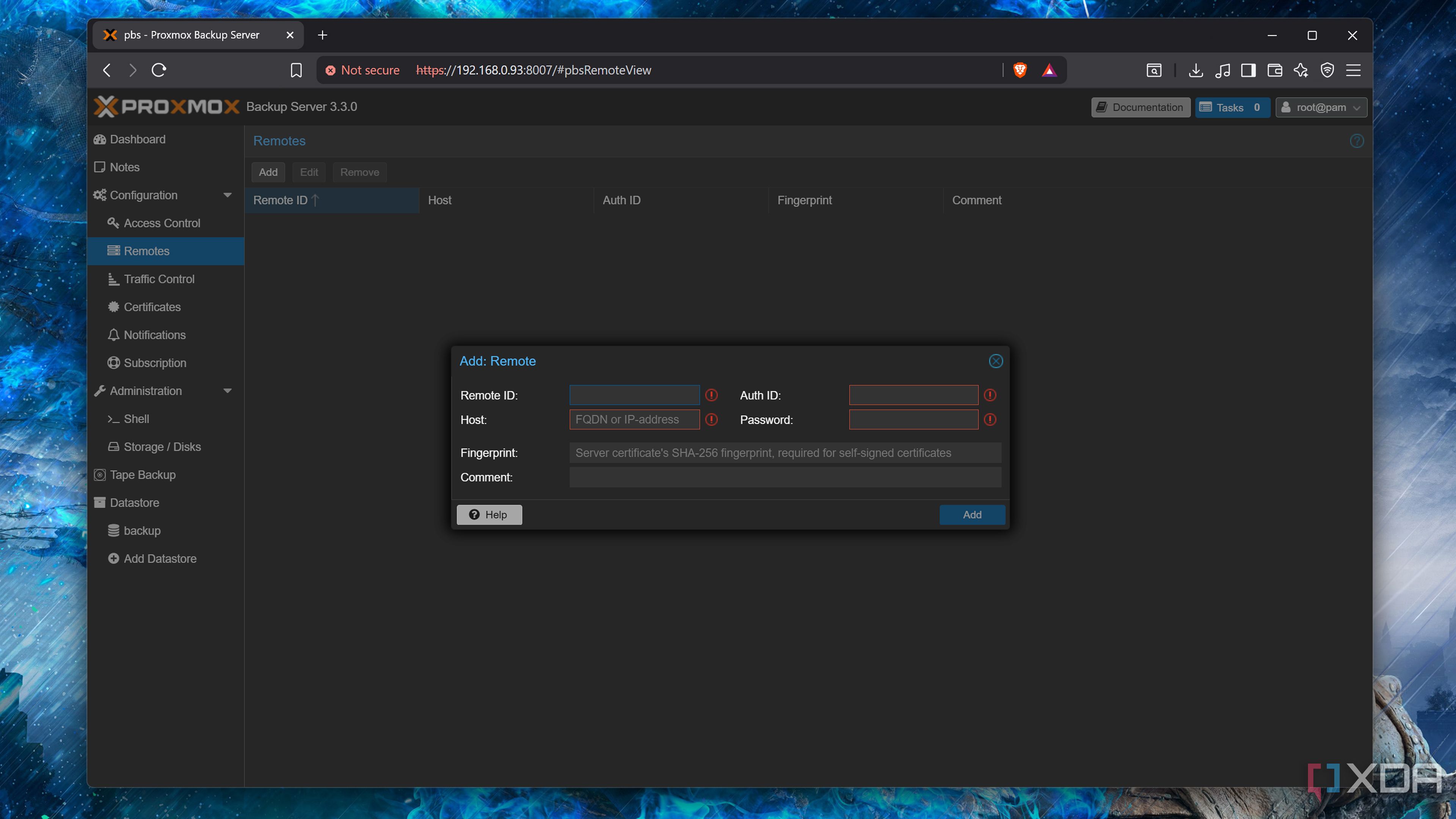Click the blue Add button in dialog
The width and height of the screenshot is (1456, 819).
972,515
